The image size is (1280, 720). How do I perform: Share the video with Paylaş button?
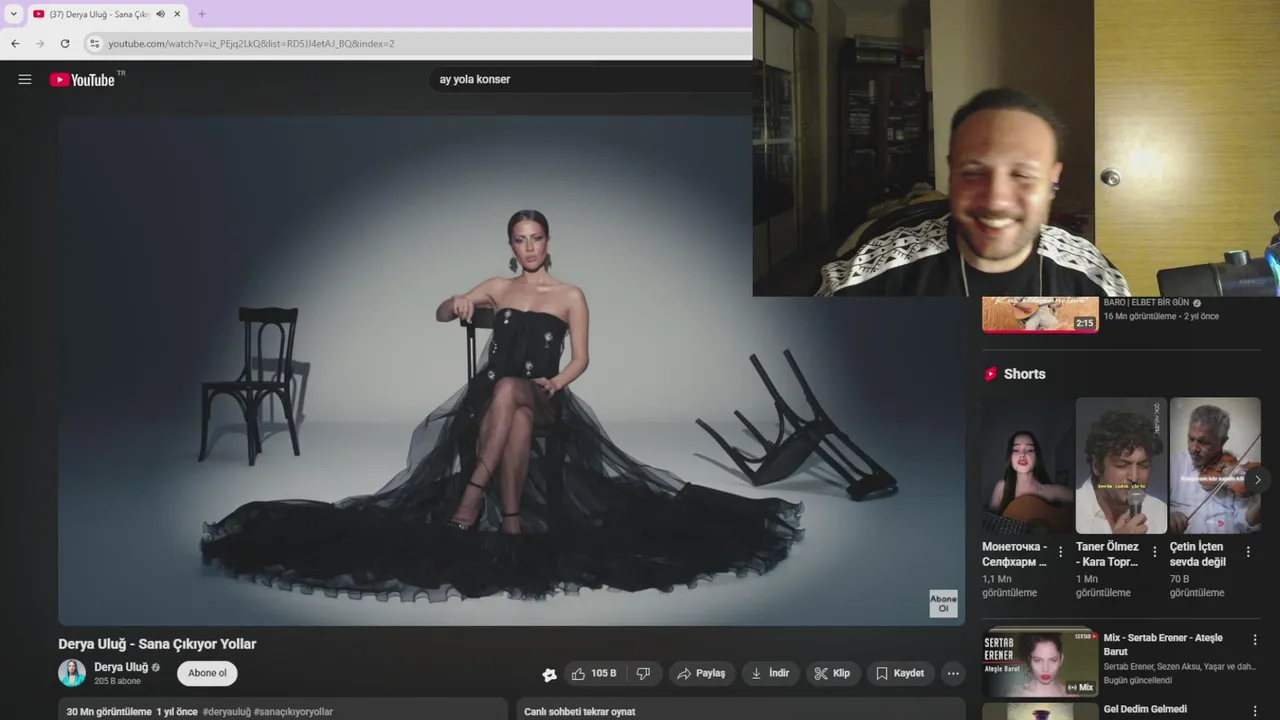pyautogui.click(x=702, y=673)
